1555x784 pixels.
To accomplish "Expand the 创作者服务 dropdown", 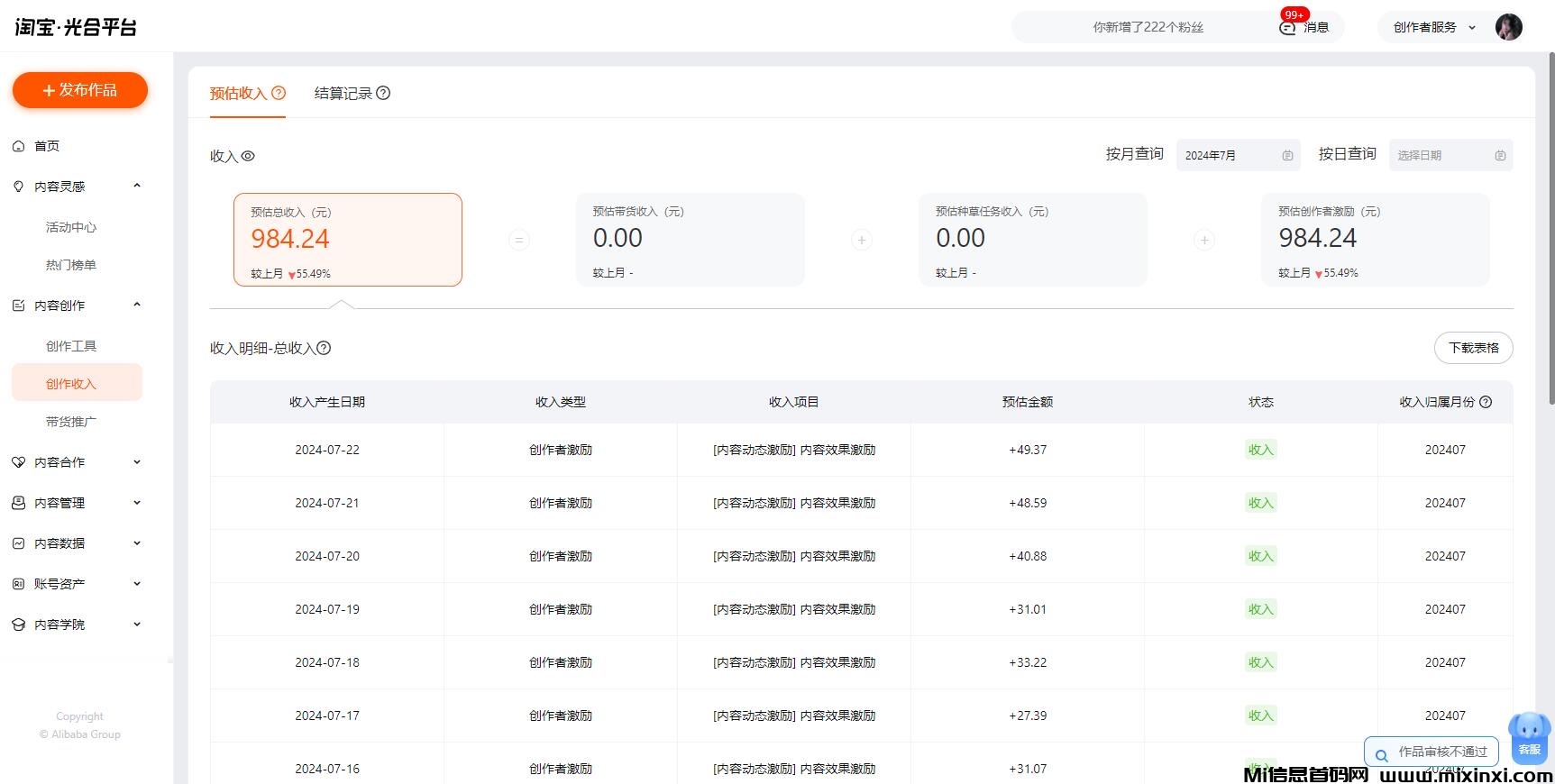I will (x=1434, y=27).
